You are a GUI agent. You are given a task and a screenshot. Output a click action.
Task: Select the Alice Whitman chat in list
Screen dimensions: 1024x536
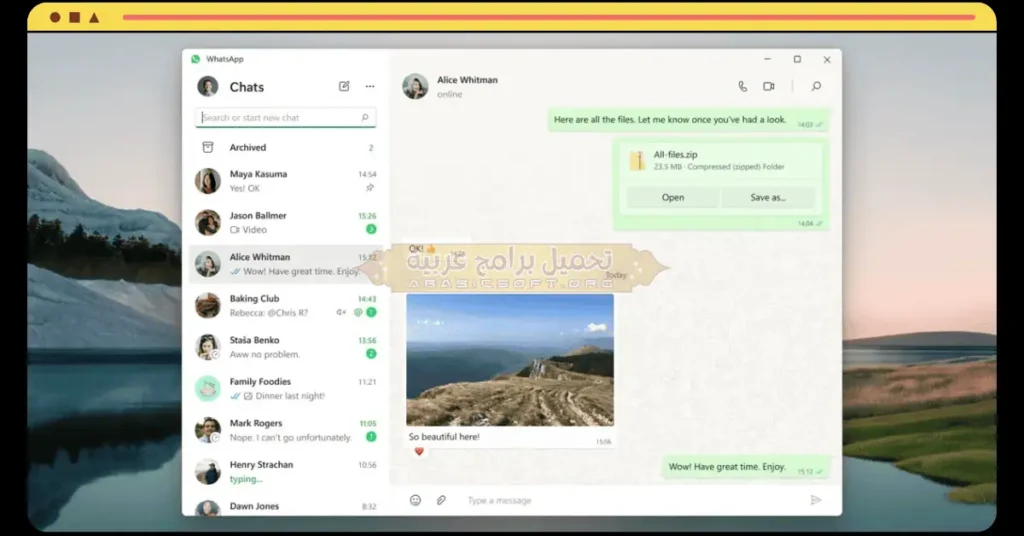pos(285,264)
